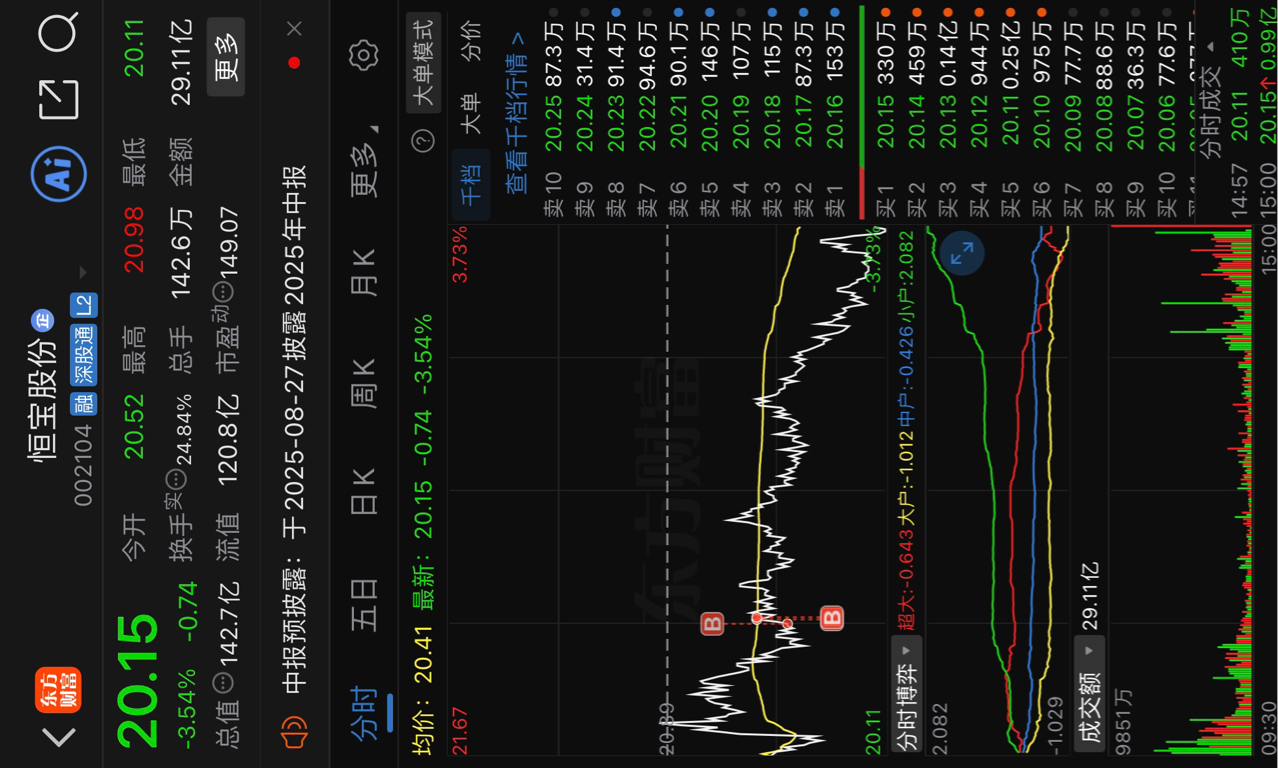The image size is (1278, 769).
Task: Tap the lower B trade marker on the chart
Action: [832, 618]
